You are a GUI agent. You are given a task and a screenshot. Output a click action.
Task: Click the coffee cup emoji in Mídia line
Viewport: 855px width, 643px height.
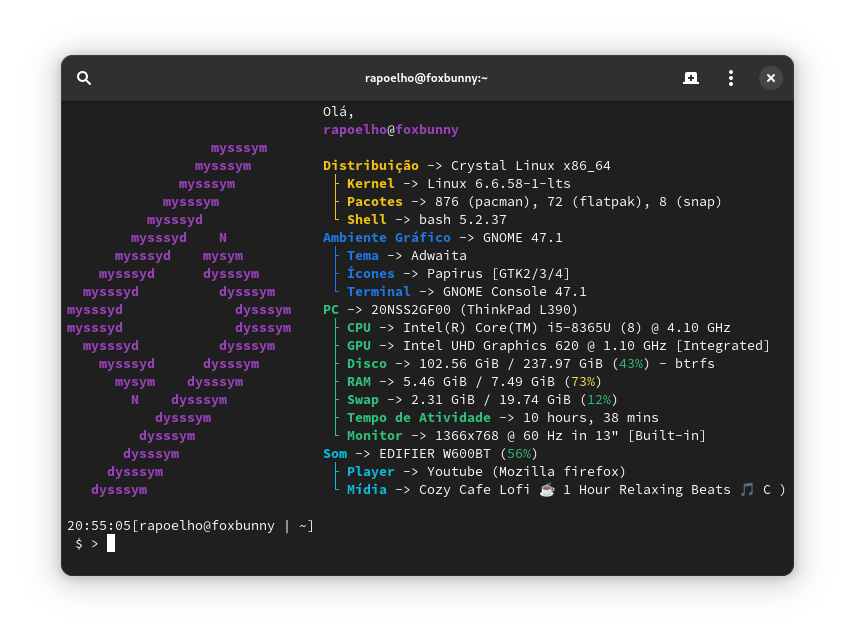[x=546, y=490]
